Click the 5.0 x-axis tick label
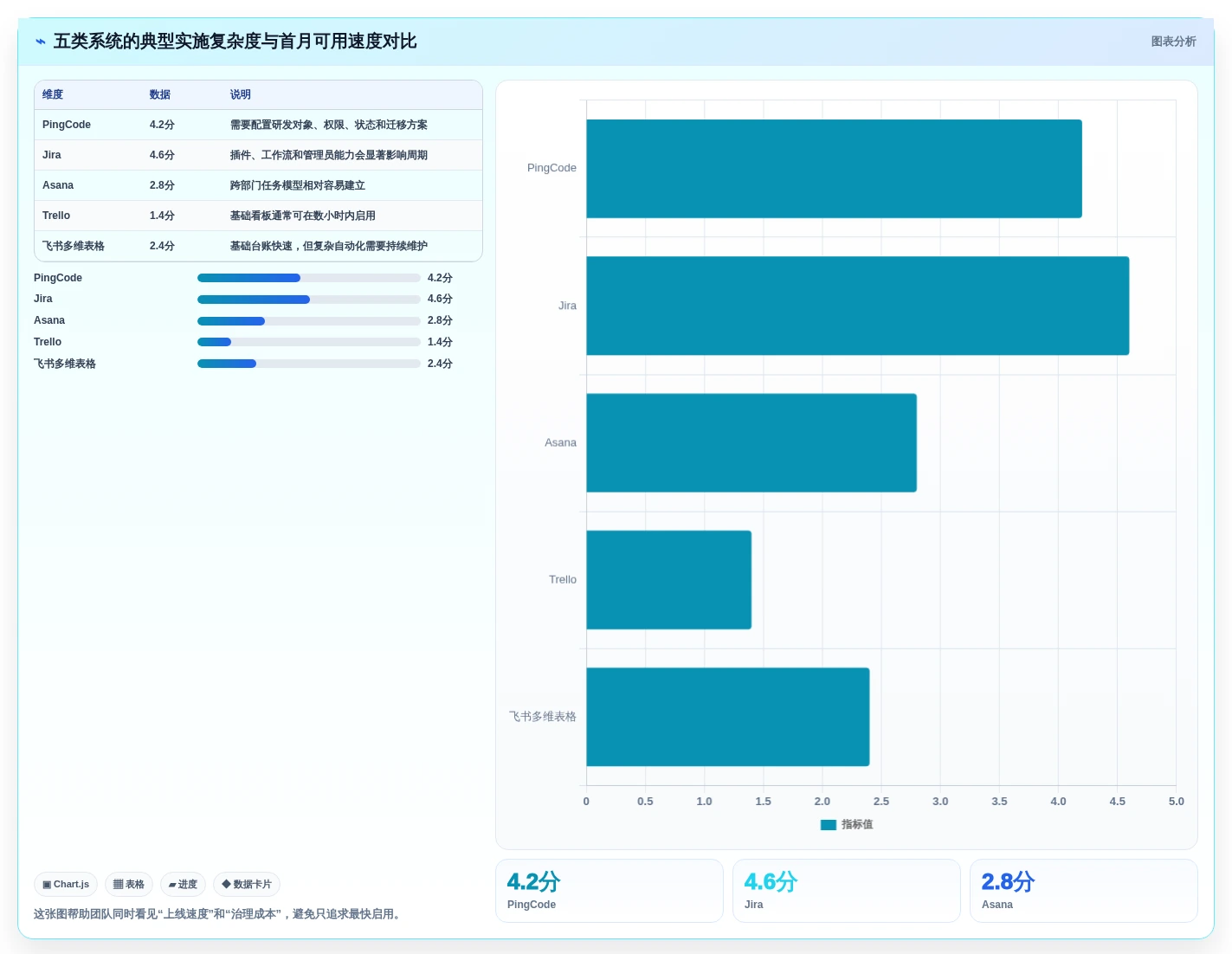Image resolution: width=1232 pixels, height=954 pixels. pyautogui.click(x=1176, y=802)
